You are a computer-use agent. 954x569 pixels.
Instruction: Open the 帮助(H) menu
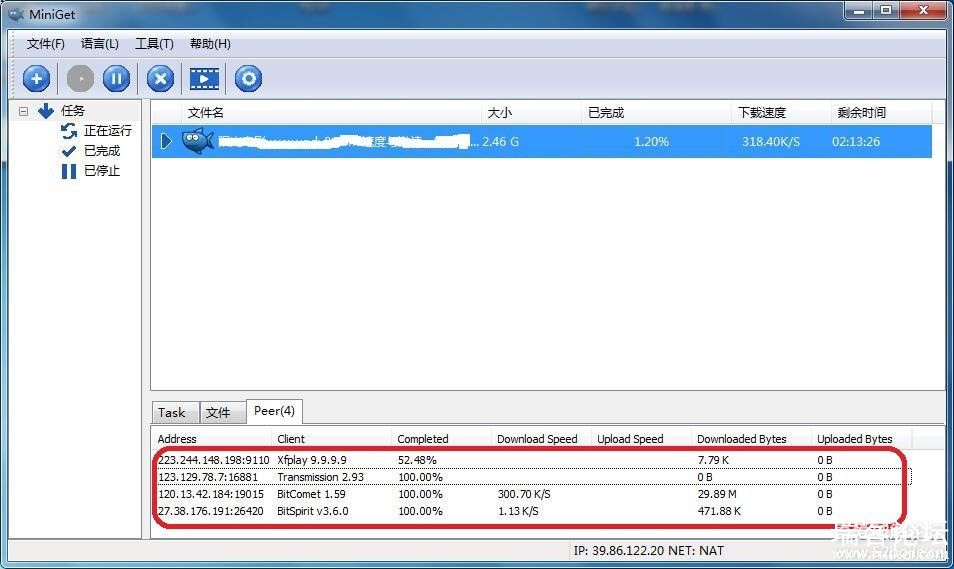point(210,44)
